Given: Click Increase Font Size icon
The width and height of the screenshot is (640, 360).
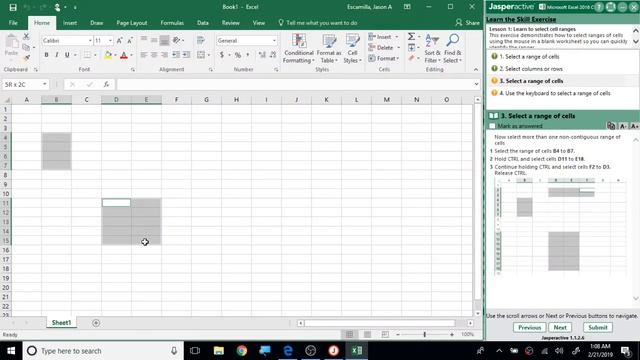Looking at the screenshot, I should (x=119, y=40).
